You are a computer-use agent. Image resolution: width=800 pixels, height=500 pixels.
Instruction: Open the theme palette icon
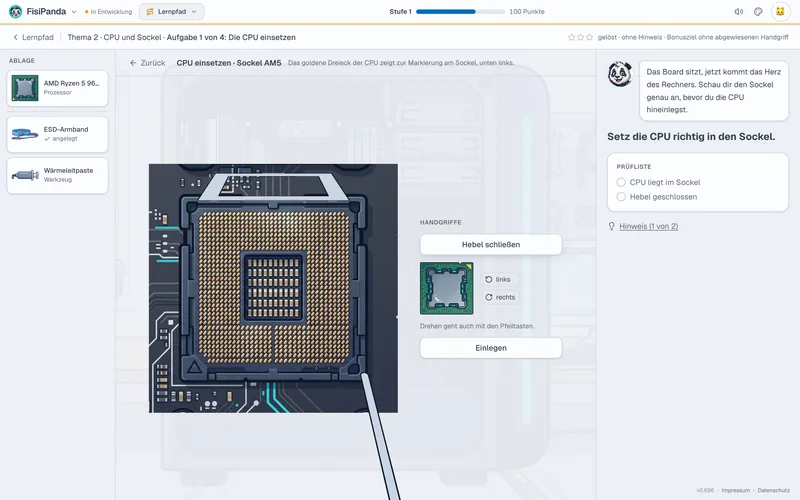758,12
